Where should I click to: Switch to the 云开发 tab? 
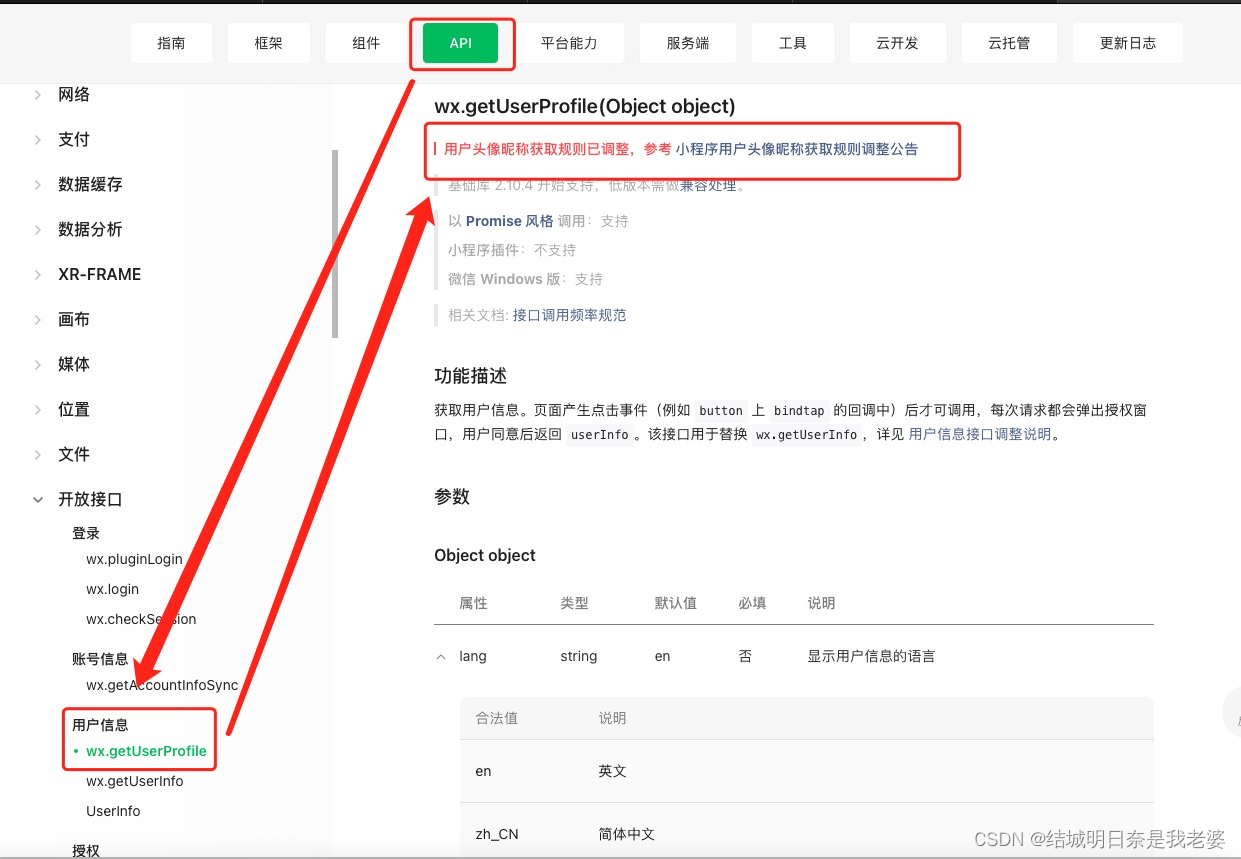tap(897, 43)
